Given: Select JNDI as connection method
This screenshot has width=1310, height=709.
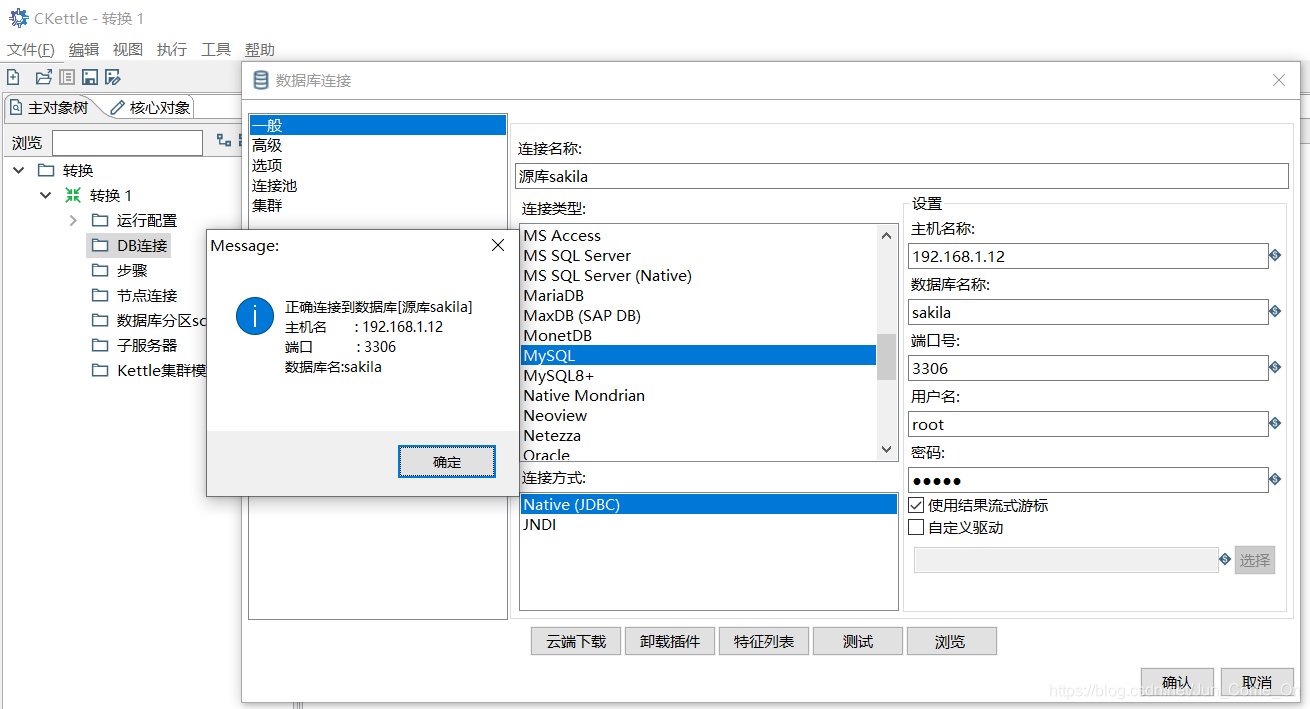Looking at the screenshot, I should click(539, 524).
